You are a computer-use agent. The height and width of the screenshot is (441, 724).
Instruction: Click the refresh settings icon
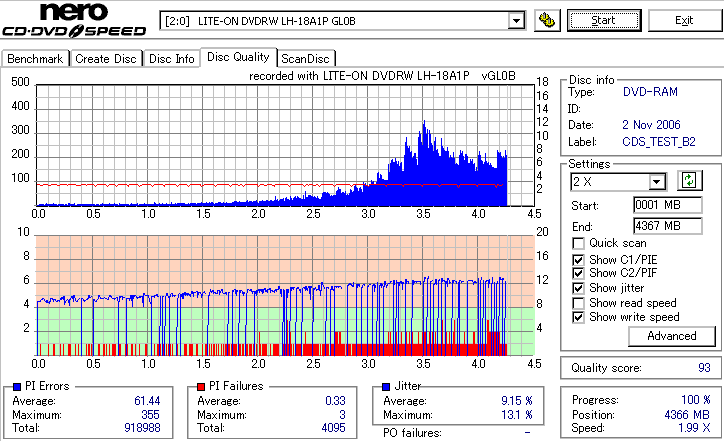[689, 180]
